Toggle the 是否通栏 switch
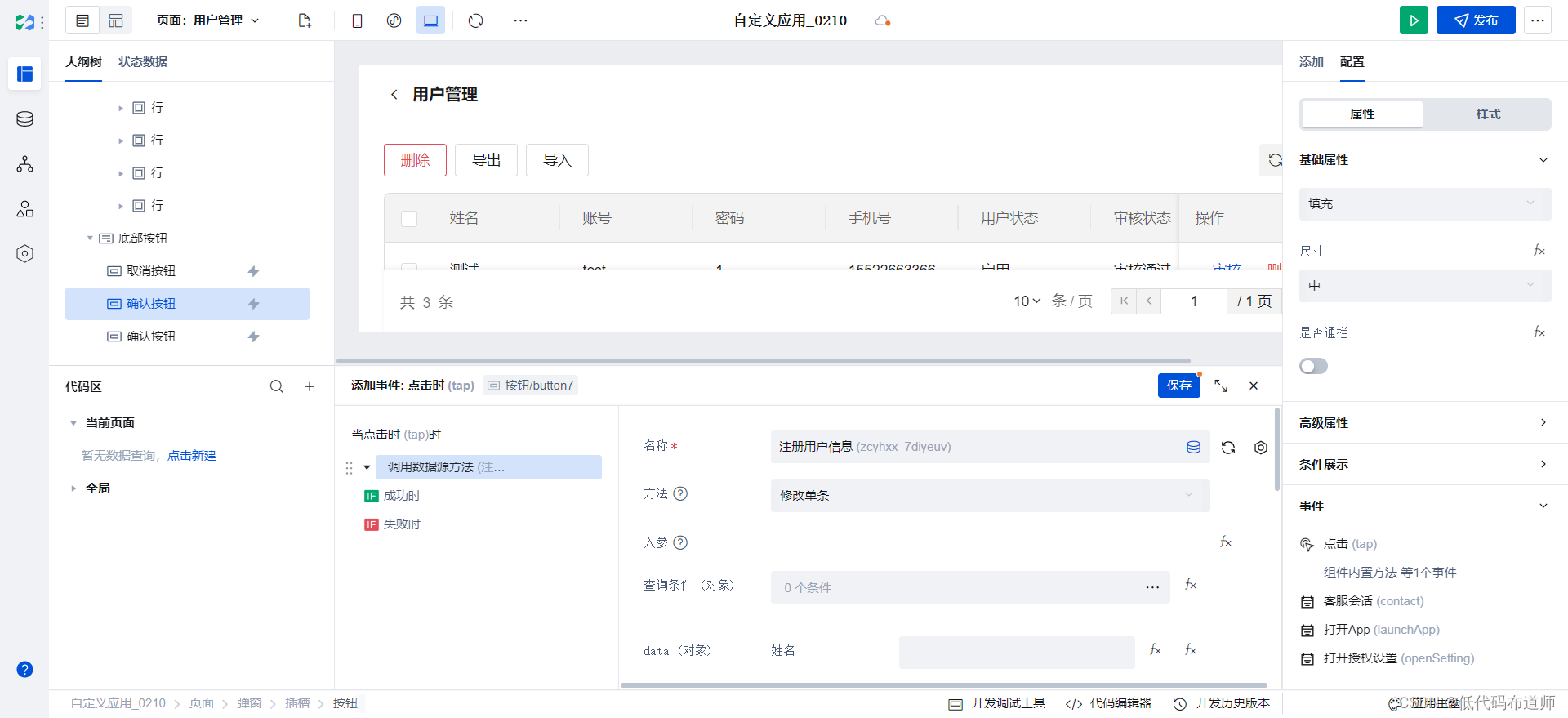This screenshot has height=718, width=1568. tap(1313, 366)
